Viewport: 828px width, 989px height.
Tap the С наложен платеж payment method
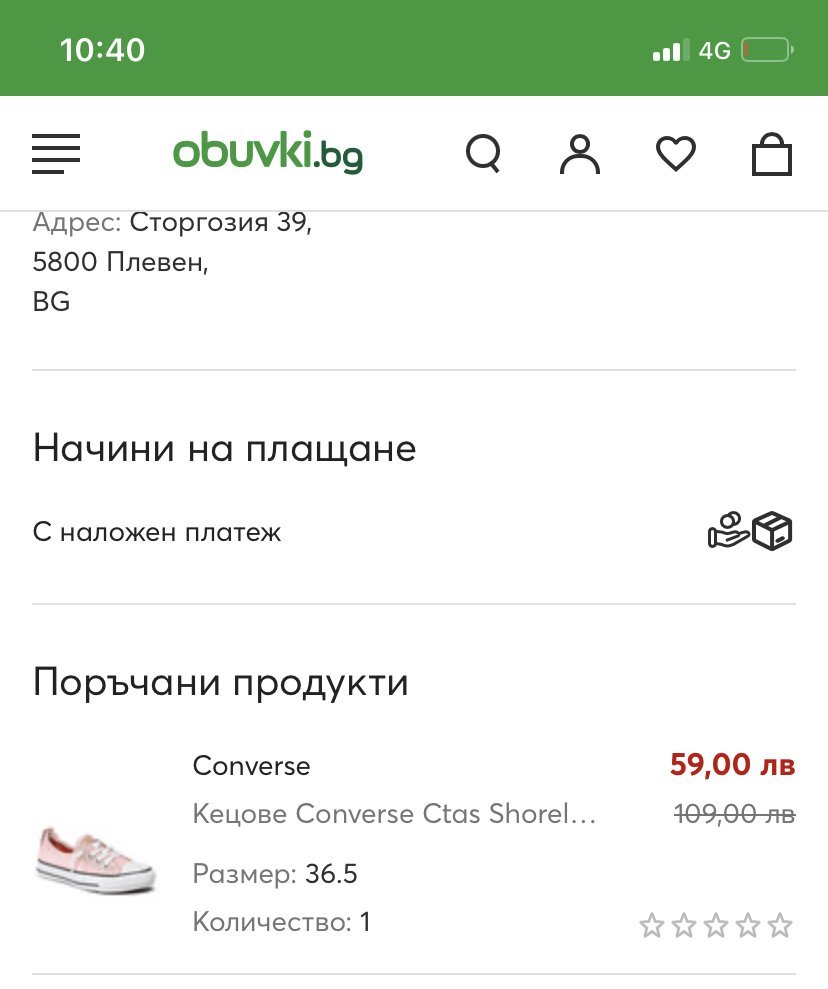pyautogui.click(x=157, y=532)
